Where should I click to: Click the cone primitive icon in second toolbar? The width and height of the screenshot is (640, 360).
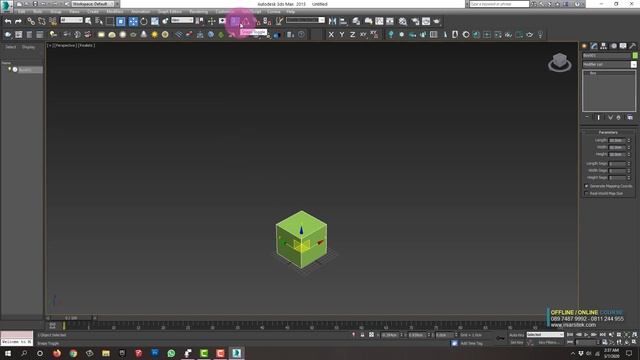[x=144, y=35]
